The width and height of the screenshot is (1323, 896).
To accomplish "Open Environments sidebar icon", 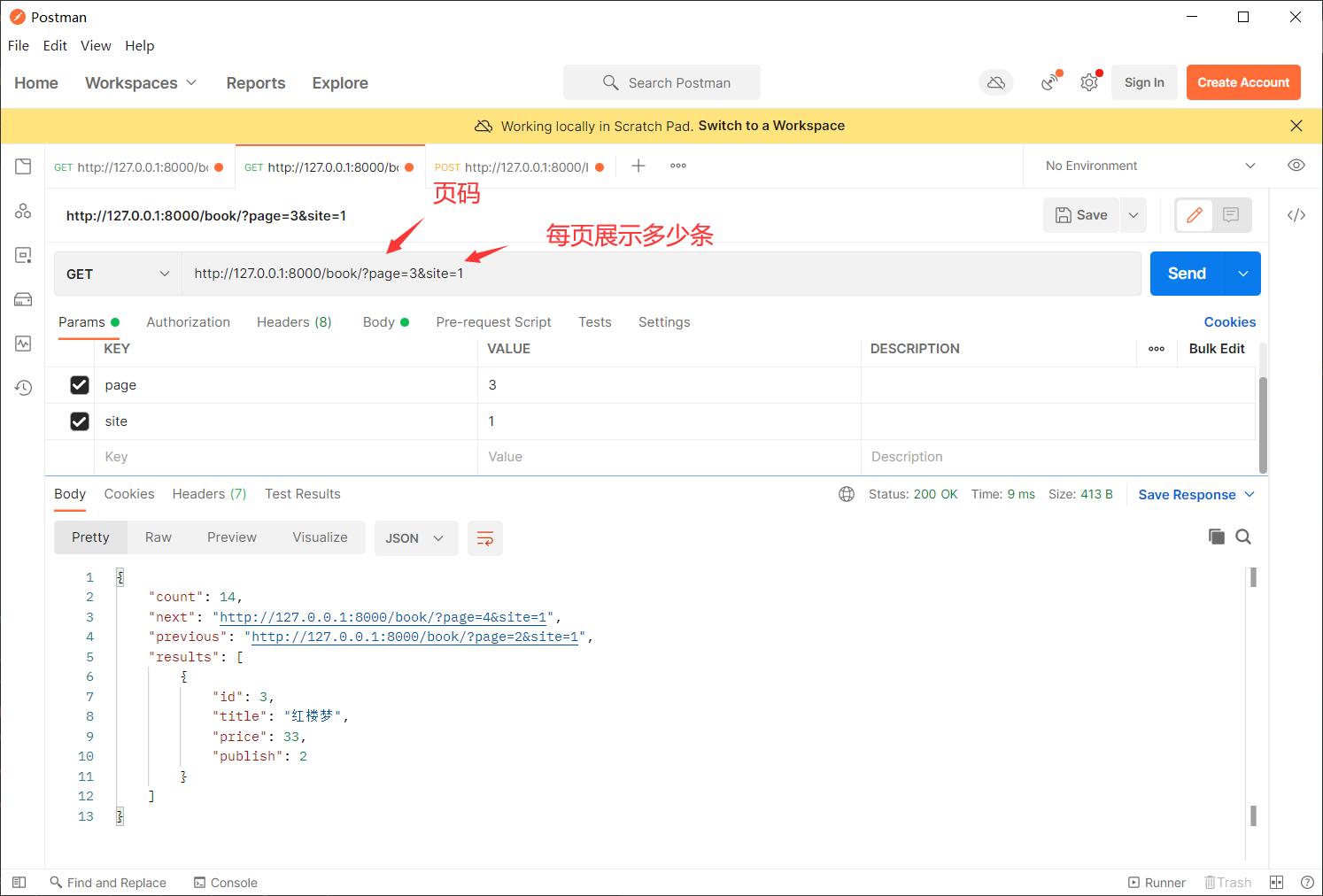I will click(23, 255).
